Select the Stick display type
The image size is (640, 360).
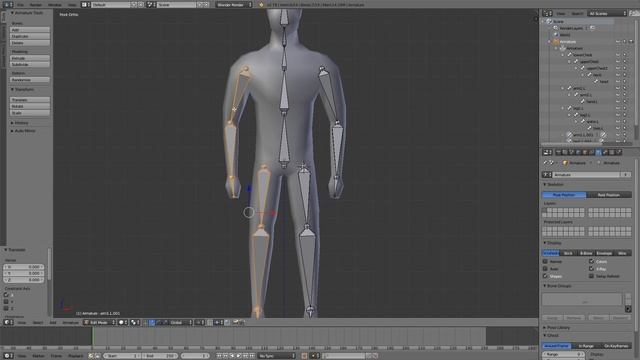(x=568, y=253)
